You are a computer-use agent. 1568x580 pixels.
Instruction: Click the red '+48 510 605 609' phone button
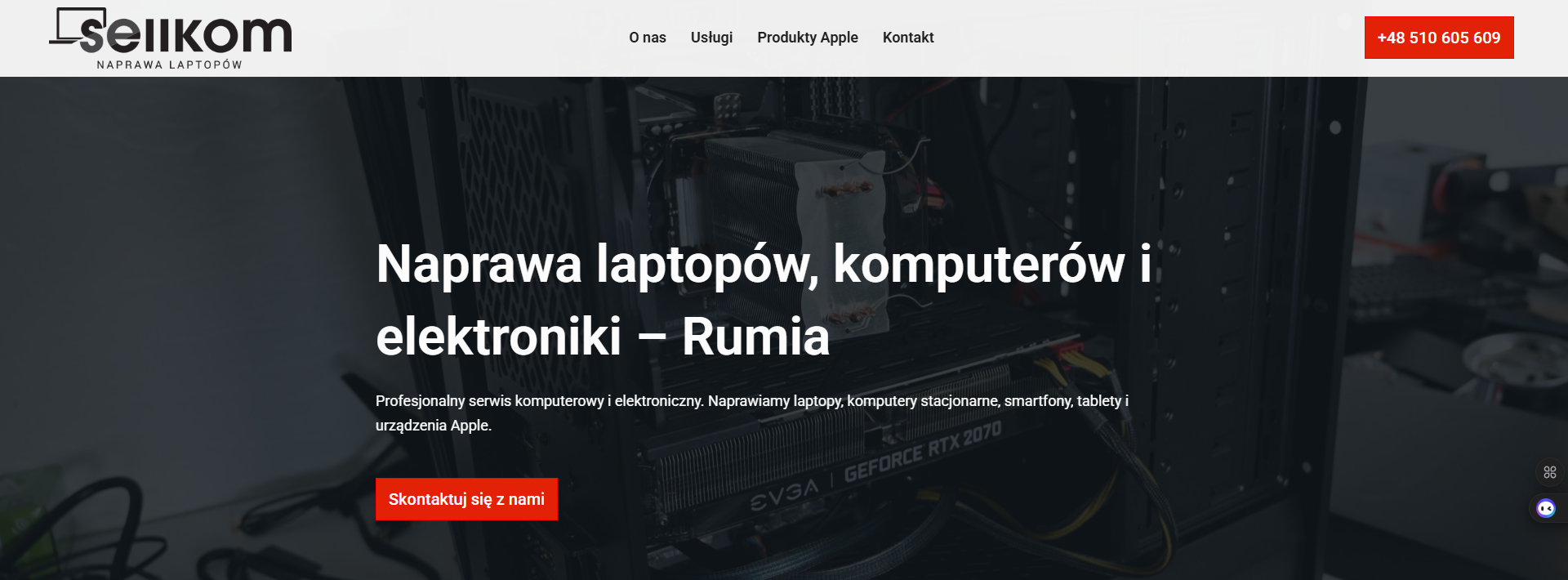point(1439,38)
